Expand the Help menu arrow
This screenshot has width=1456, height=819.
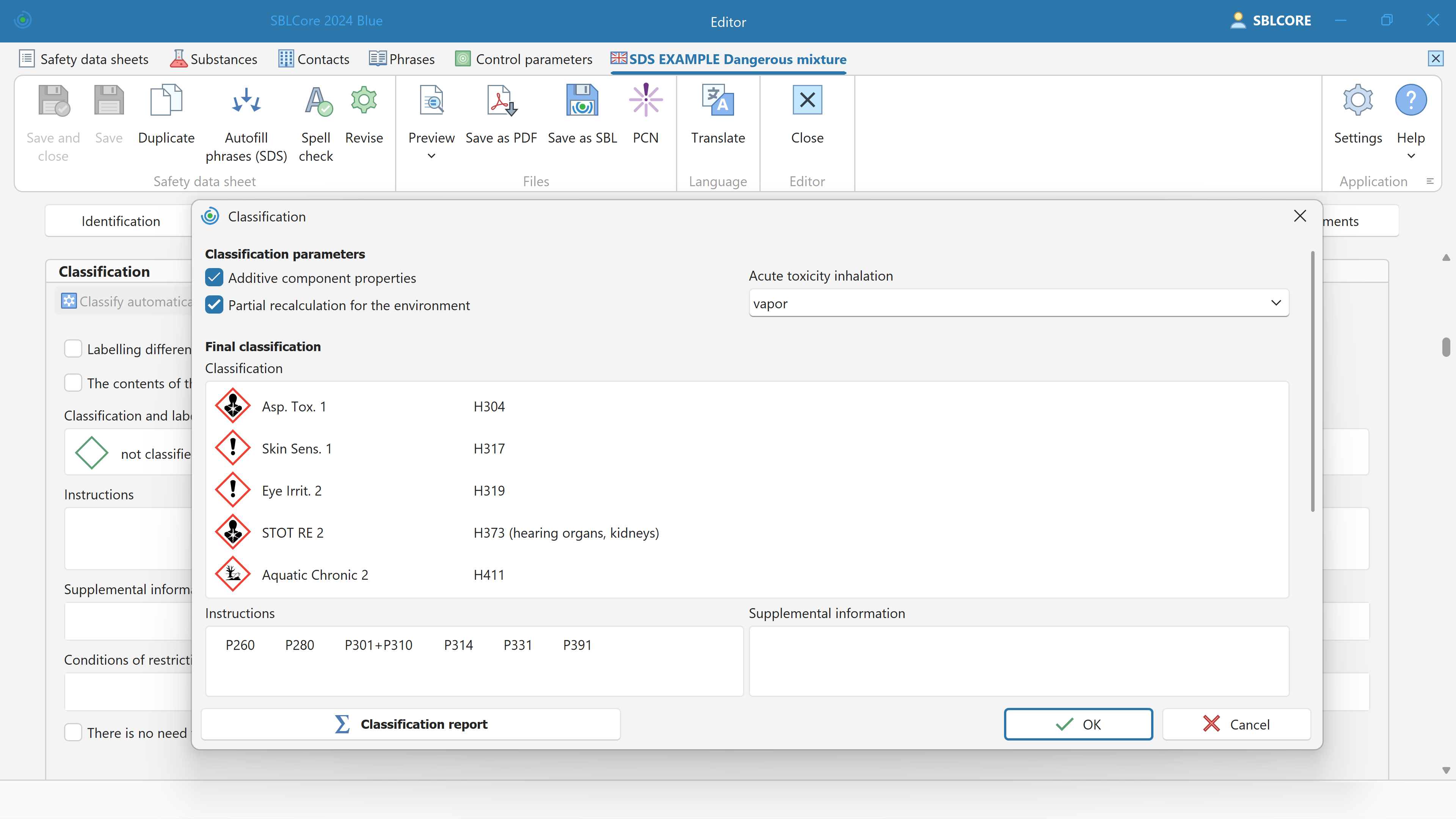1411,156
